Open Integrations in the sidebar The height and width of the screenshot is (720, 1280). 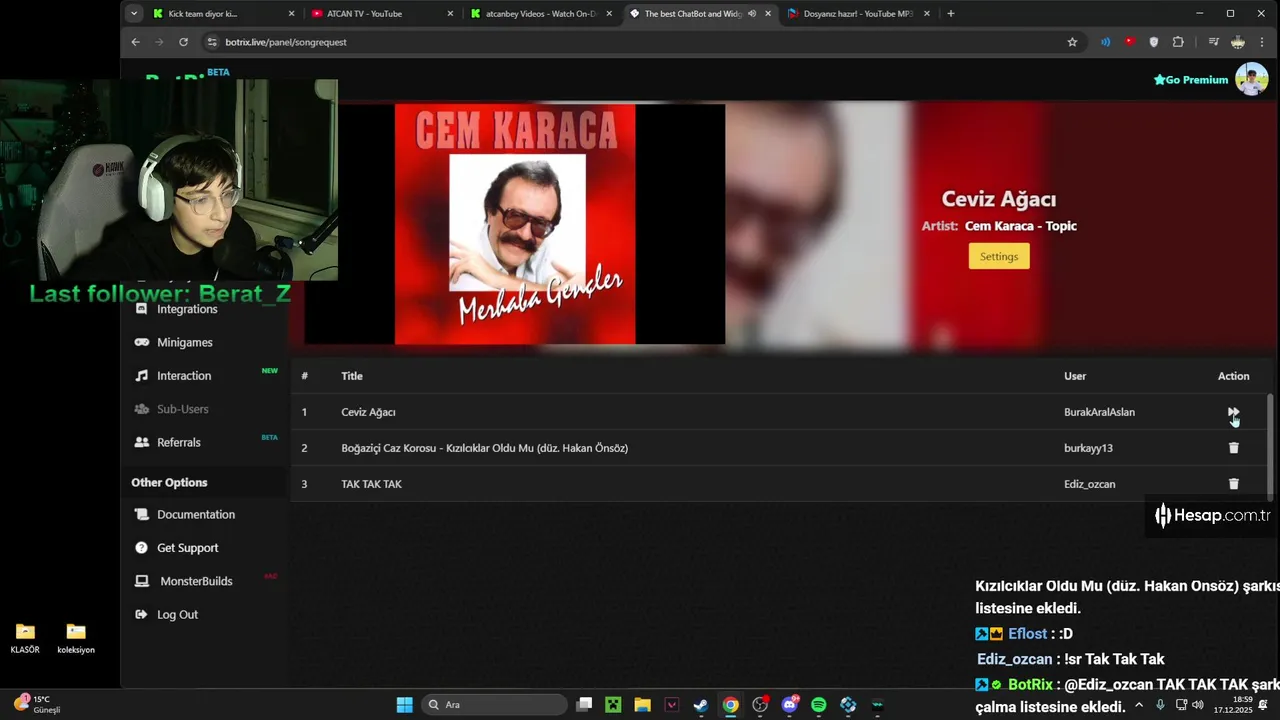point(187,309)
